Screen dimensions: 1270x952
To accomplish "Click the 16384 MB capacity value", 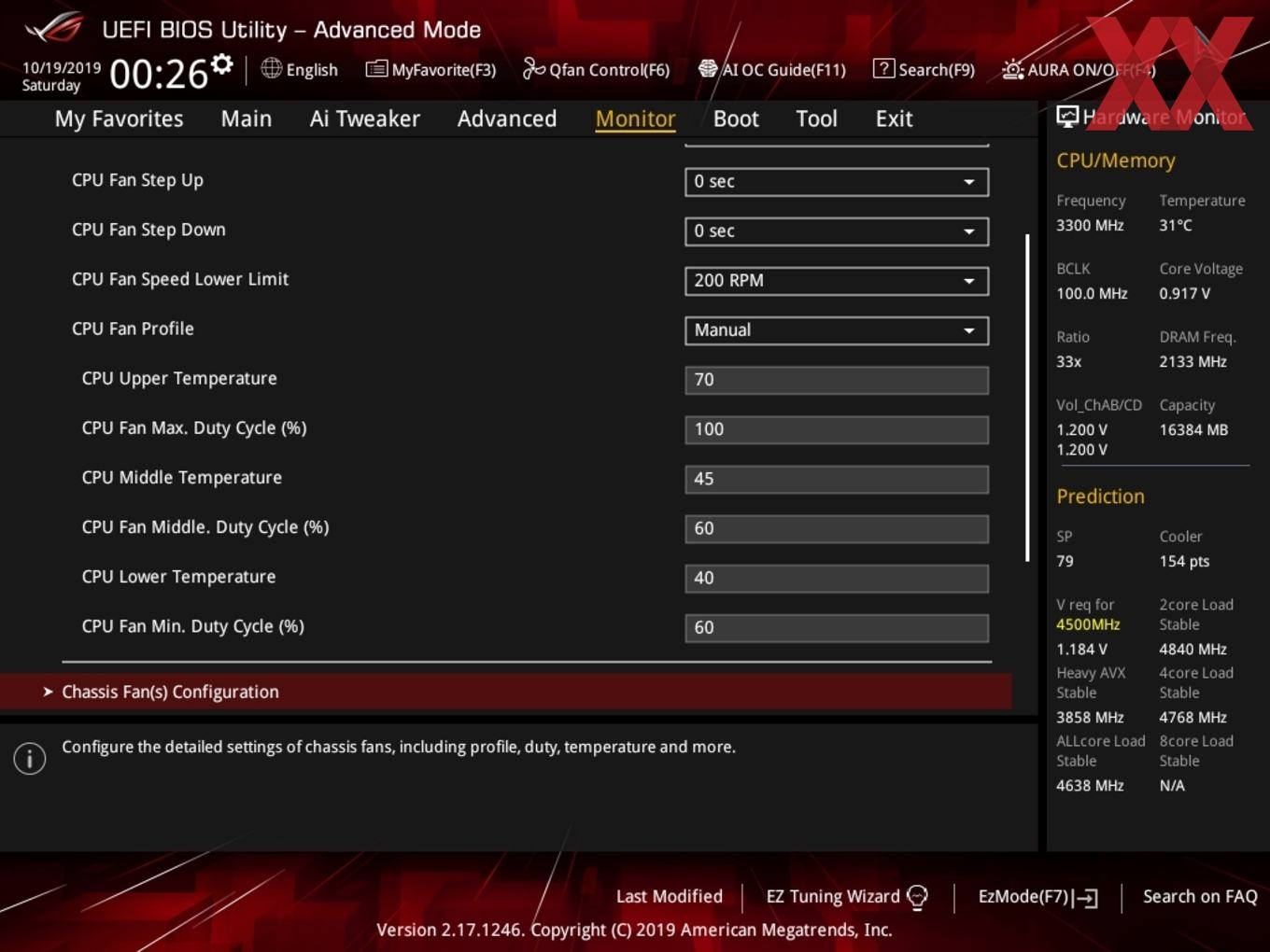I will 1193,429.
